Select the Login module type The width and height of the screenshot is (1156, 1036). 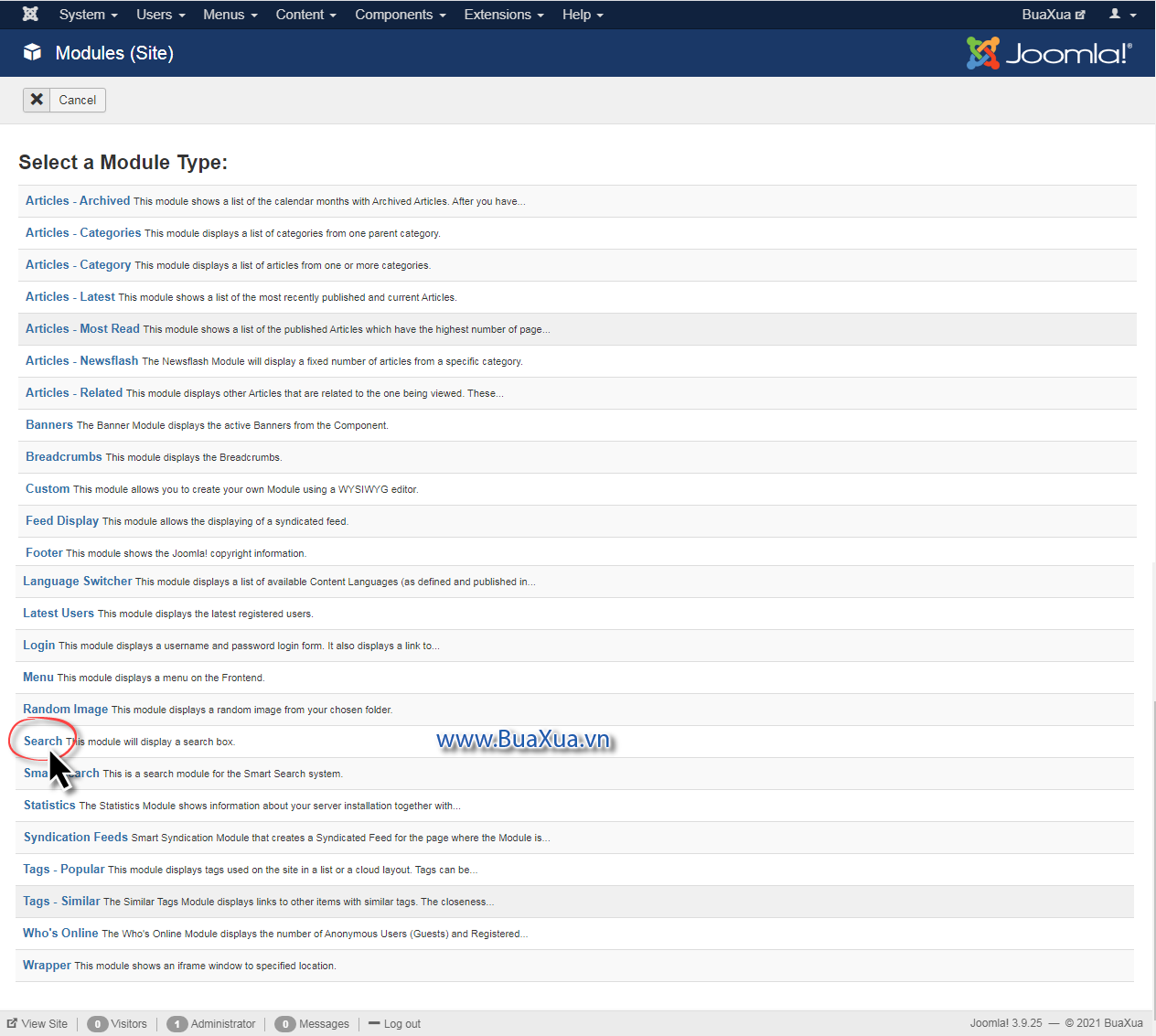[39, 645]
